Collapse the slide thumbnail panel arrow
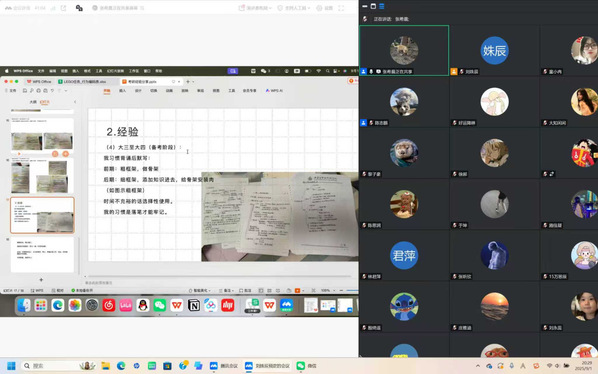The image size is (598, 374). (x=75, y=102)
